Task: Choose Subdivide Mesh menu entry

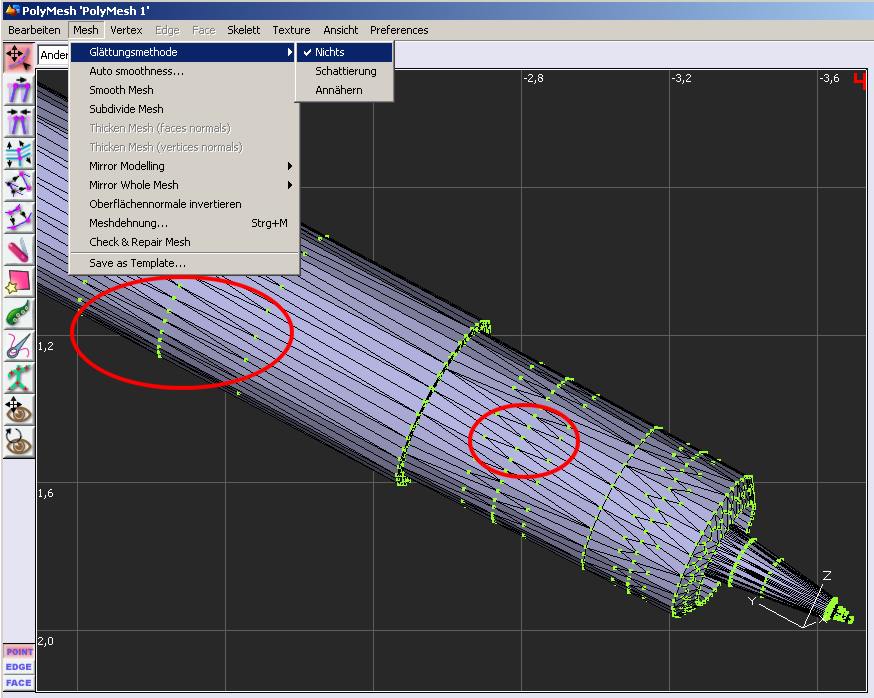Action: [x=183, y=109]
